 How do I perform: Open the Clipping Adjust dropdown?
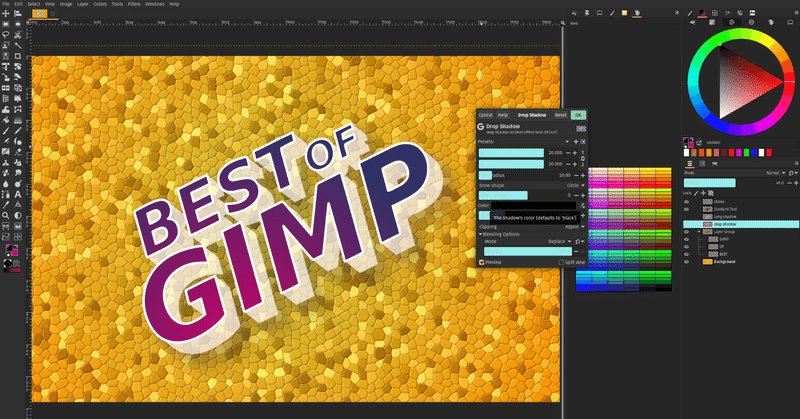tap(575, 227)
